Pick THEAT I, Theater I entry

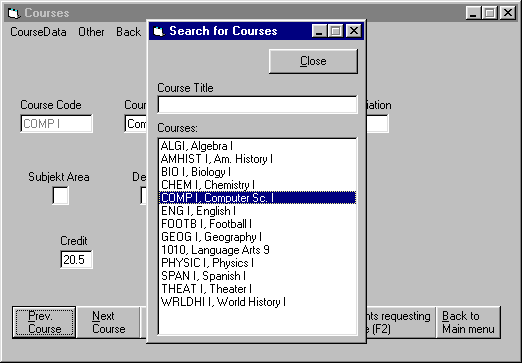pos(257,289)
